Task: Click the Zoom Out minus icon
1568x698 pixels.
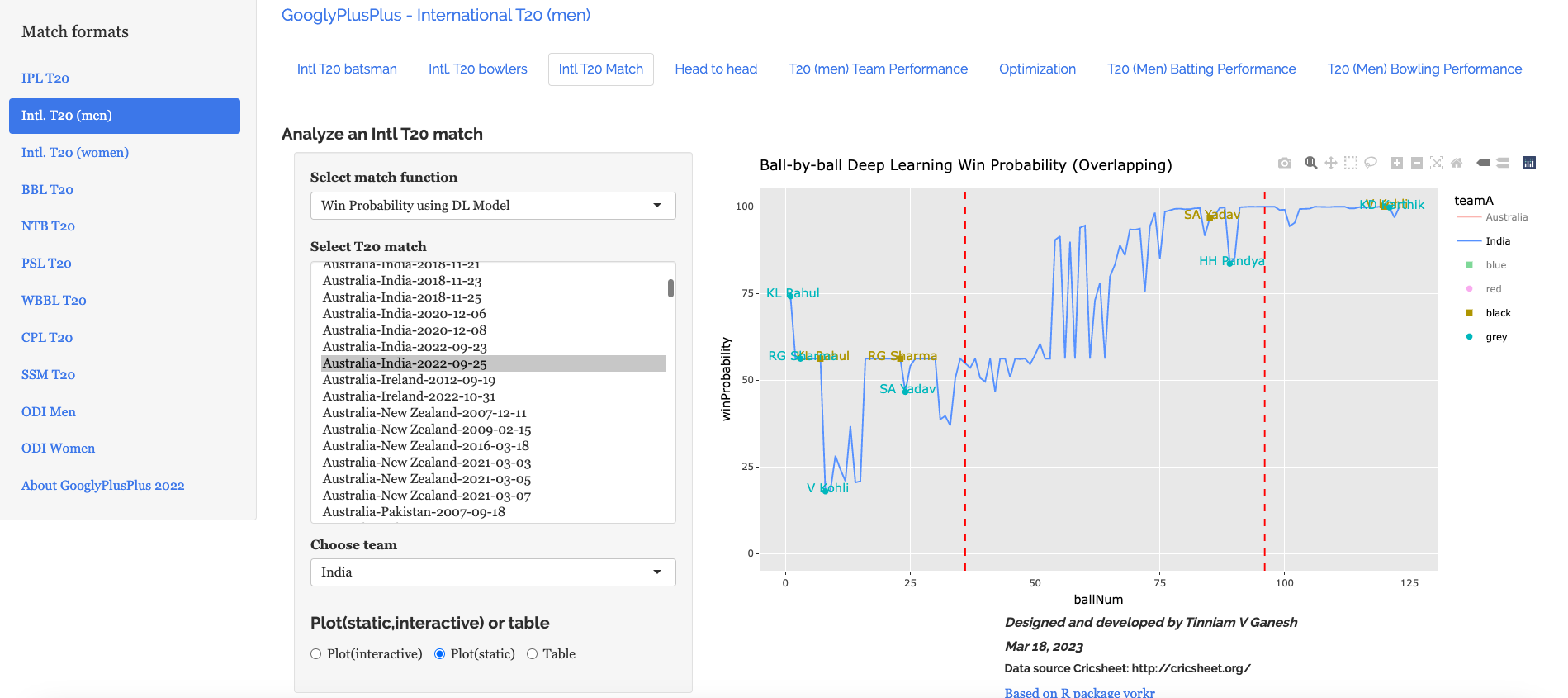Action: click(x=1417, y=163)
